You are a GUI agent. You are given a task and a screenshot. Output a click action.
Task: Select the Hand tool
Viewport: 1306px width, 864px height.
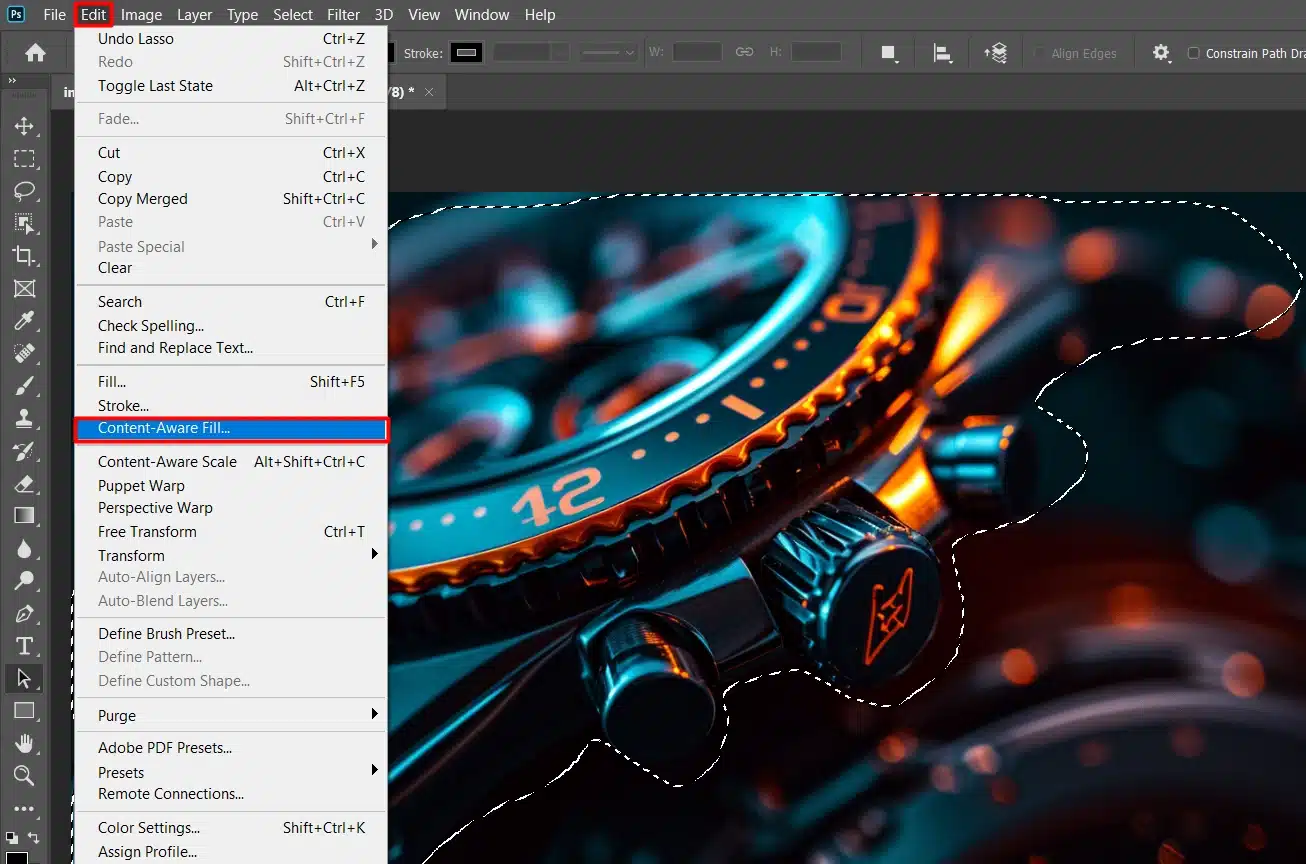click(x=24, y=743)
